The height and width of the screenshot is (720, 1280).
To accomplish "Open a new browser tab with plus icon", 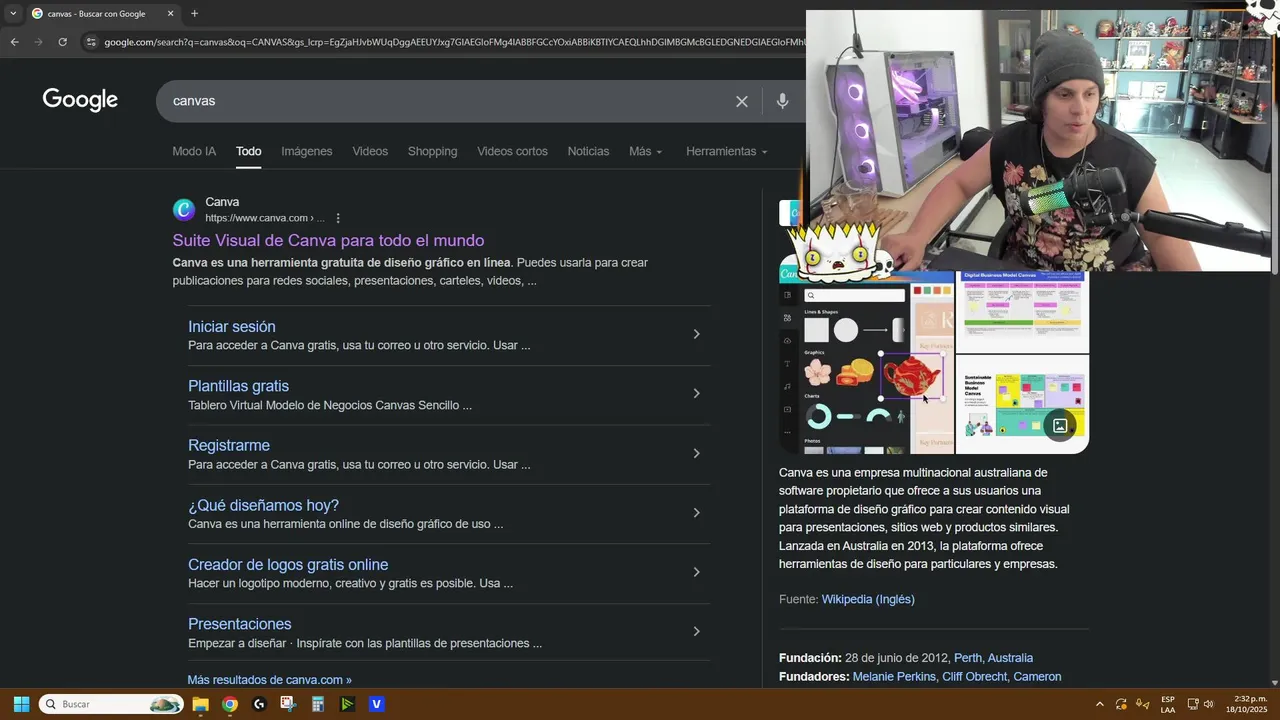I will point(194,14).
